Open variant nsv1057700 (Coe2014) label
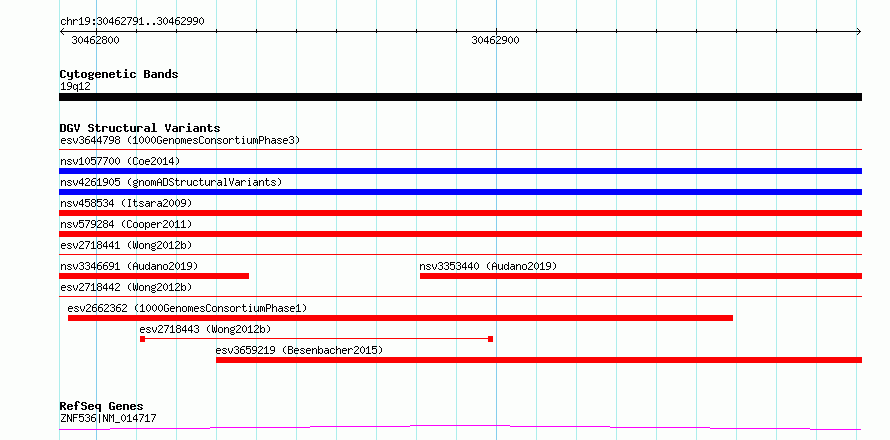The width and height of the screenshot is (890, 440). (120, 161)
